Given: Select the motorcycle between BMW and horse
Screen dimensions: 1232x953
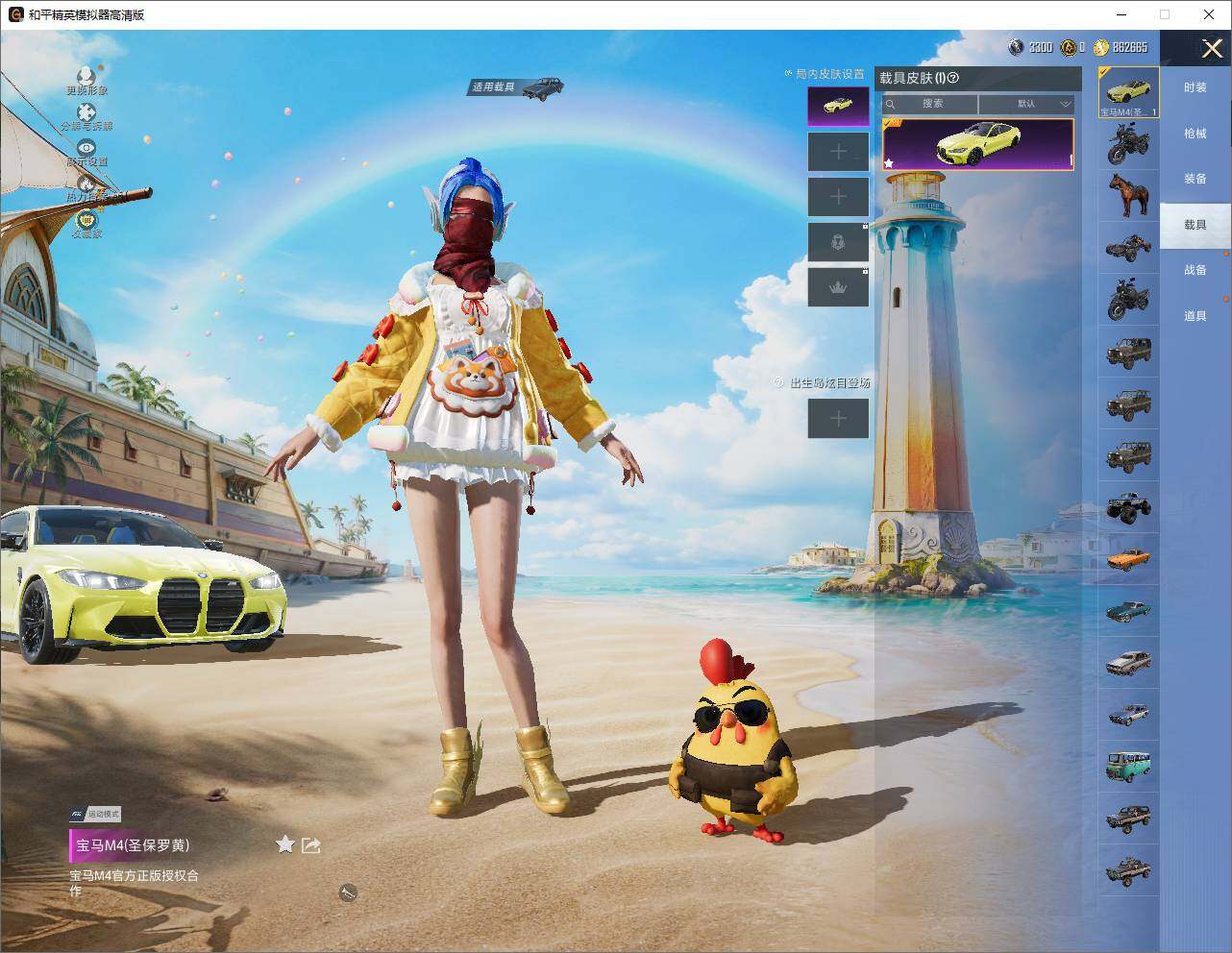Looking at the screenshot, I should pos(1129,144).
